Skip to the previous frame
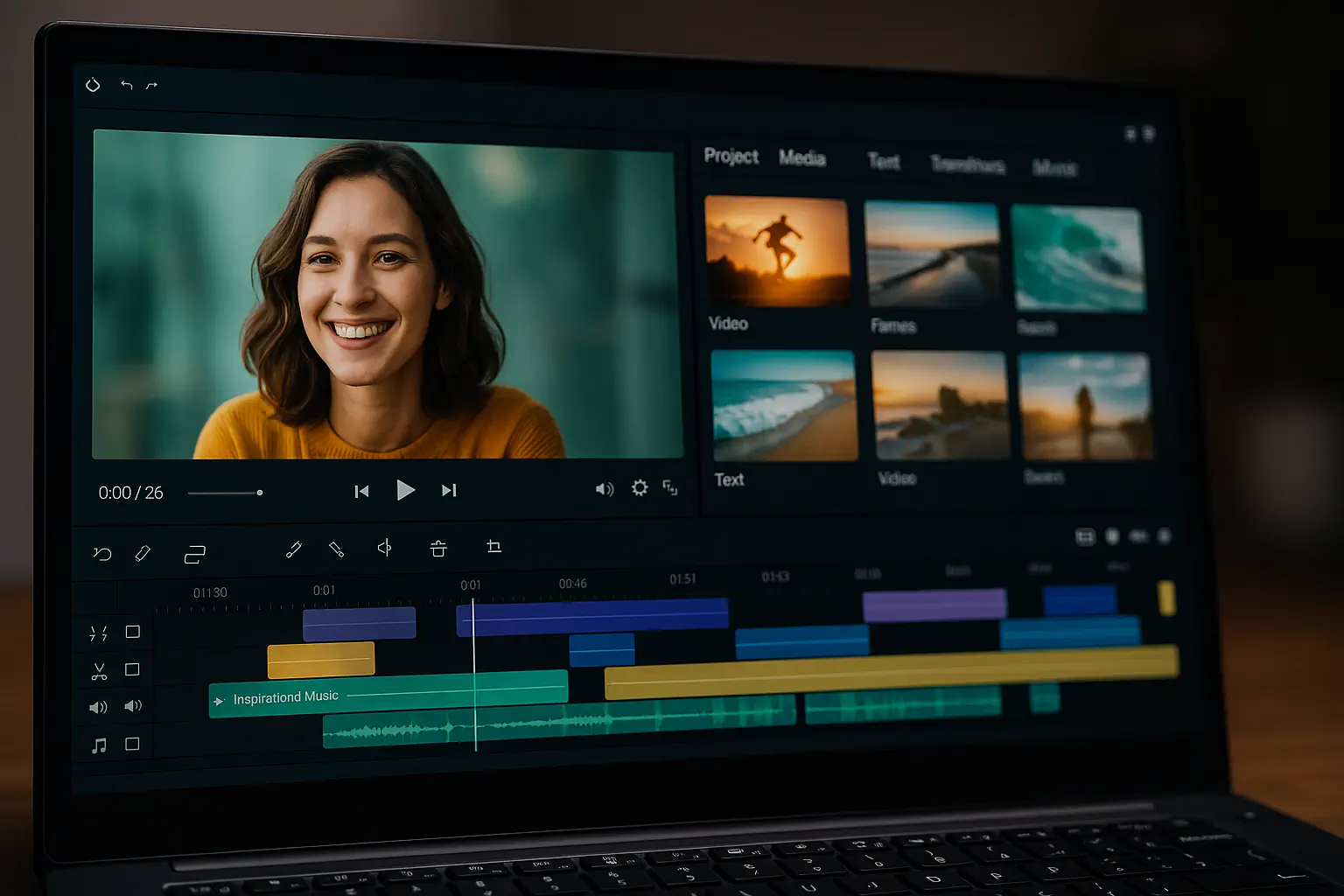 [361, 492]
